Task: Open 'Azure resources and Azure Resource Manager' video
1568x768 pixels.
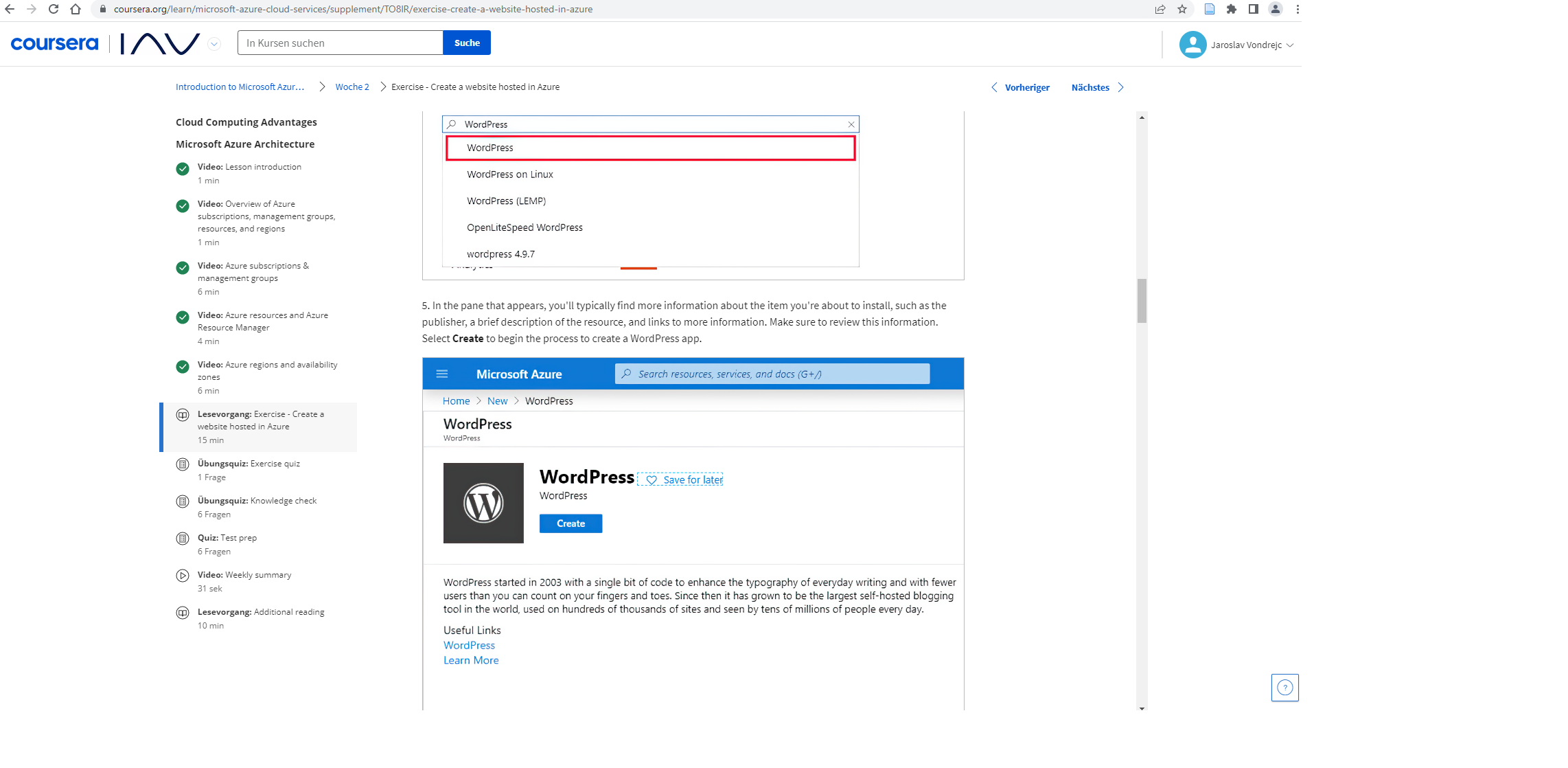Action: pyautogui.click(x=260, y=328)
